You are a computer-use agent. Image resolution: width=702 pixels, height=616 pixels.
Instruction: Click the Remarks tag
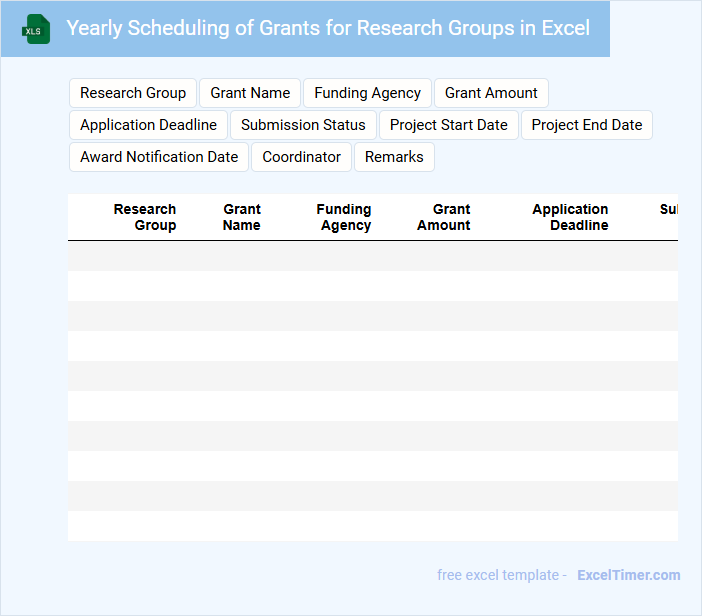(x=394, y=157)
